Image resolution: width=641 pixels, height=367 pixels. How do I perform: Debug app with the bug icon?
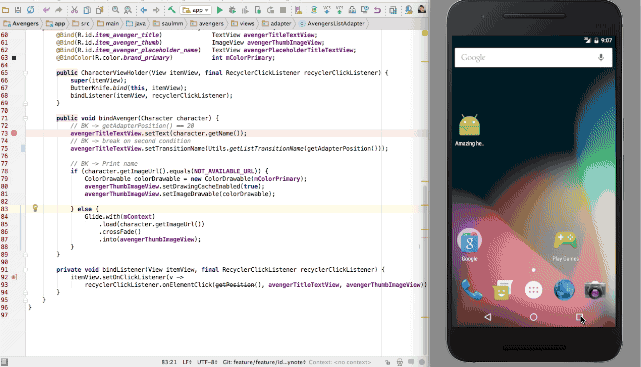point(232,10)
